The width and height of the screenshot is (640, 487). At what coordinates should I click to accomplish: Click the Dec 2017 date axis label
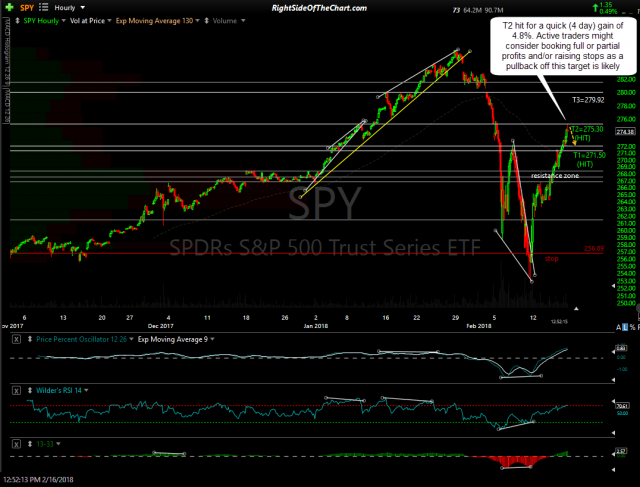click(x=160, y=326)
